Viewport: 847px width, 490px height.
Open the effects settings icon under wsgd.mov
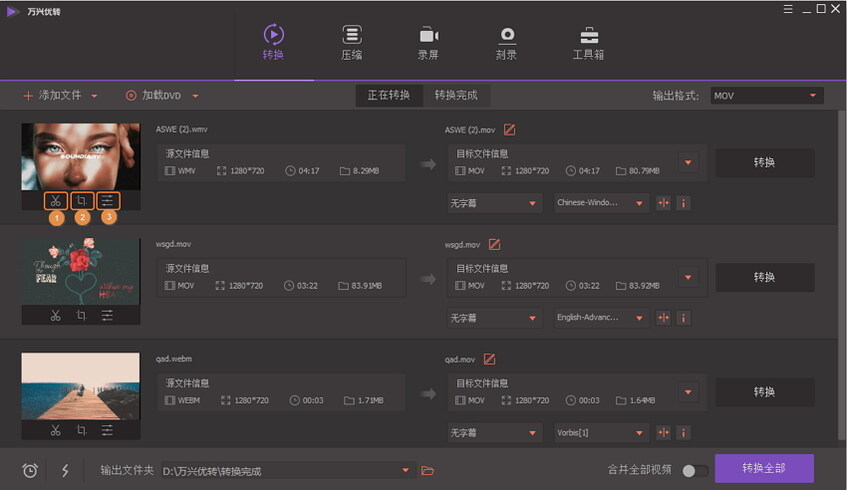pyautogui.click(x=107, y=316)
